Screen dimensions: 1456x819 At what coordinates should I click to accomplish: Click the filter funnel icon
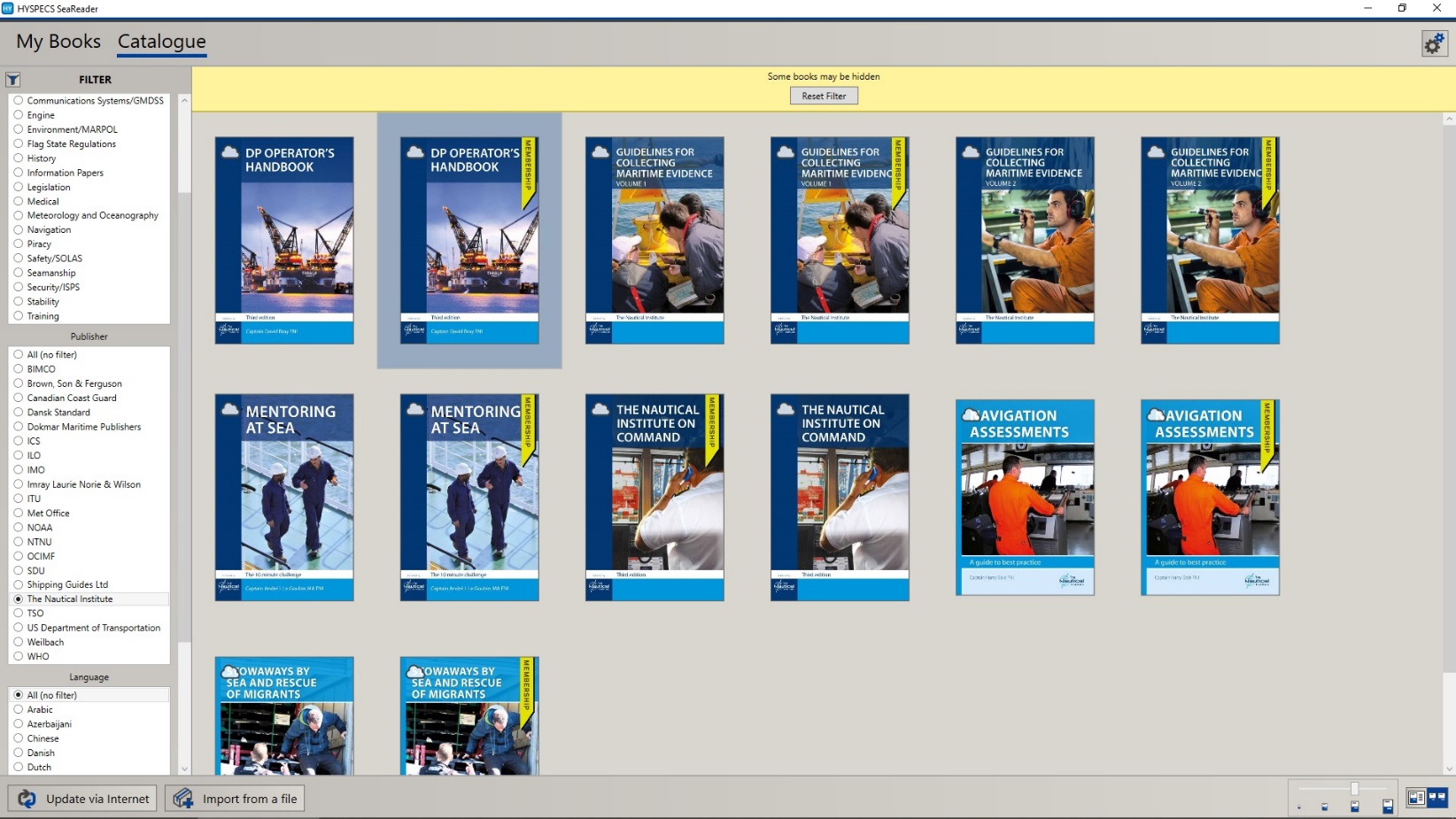click(x=13, y=79)
